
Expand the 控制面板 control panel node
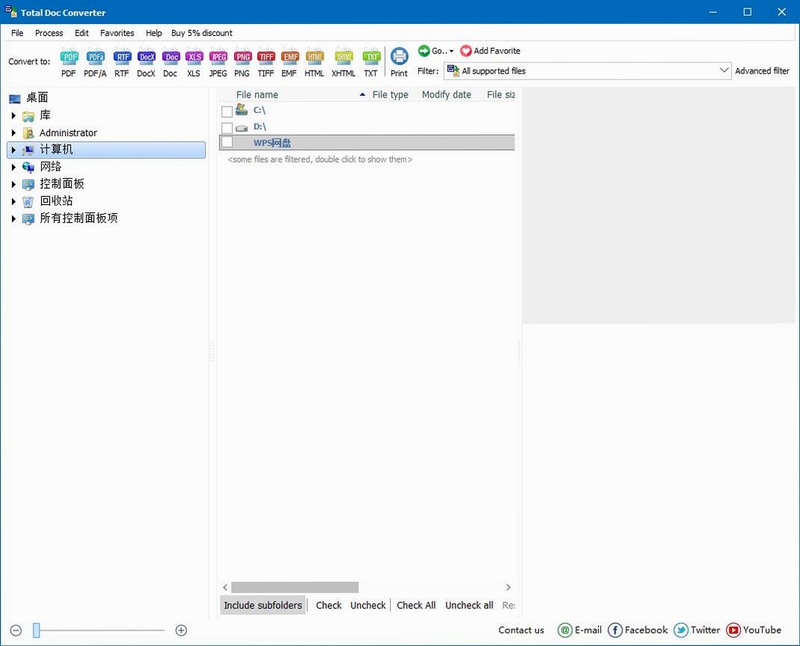click(x=14, y=184)
